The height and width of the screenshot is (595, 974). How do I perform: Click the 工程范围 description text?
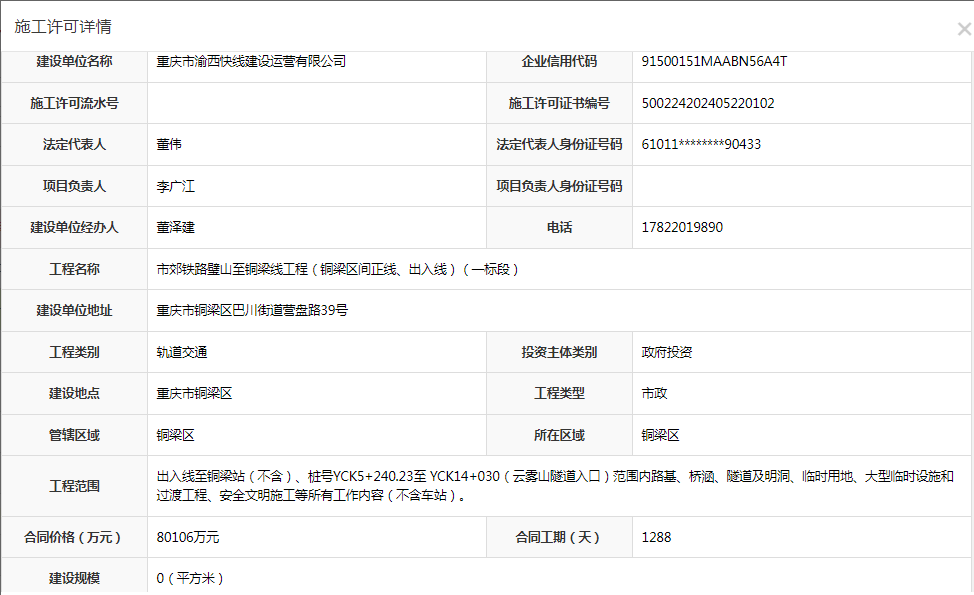click(555, 485)
